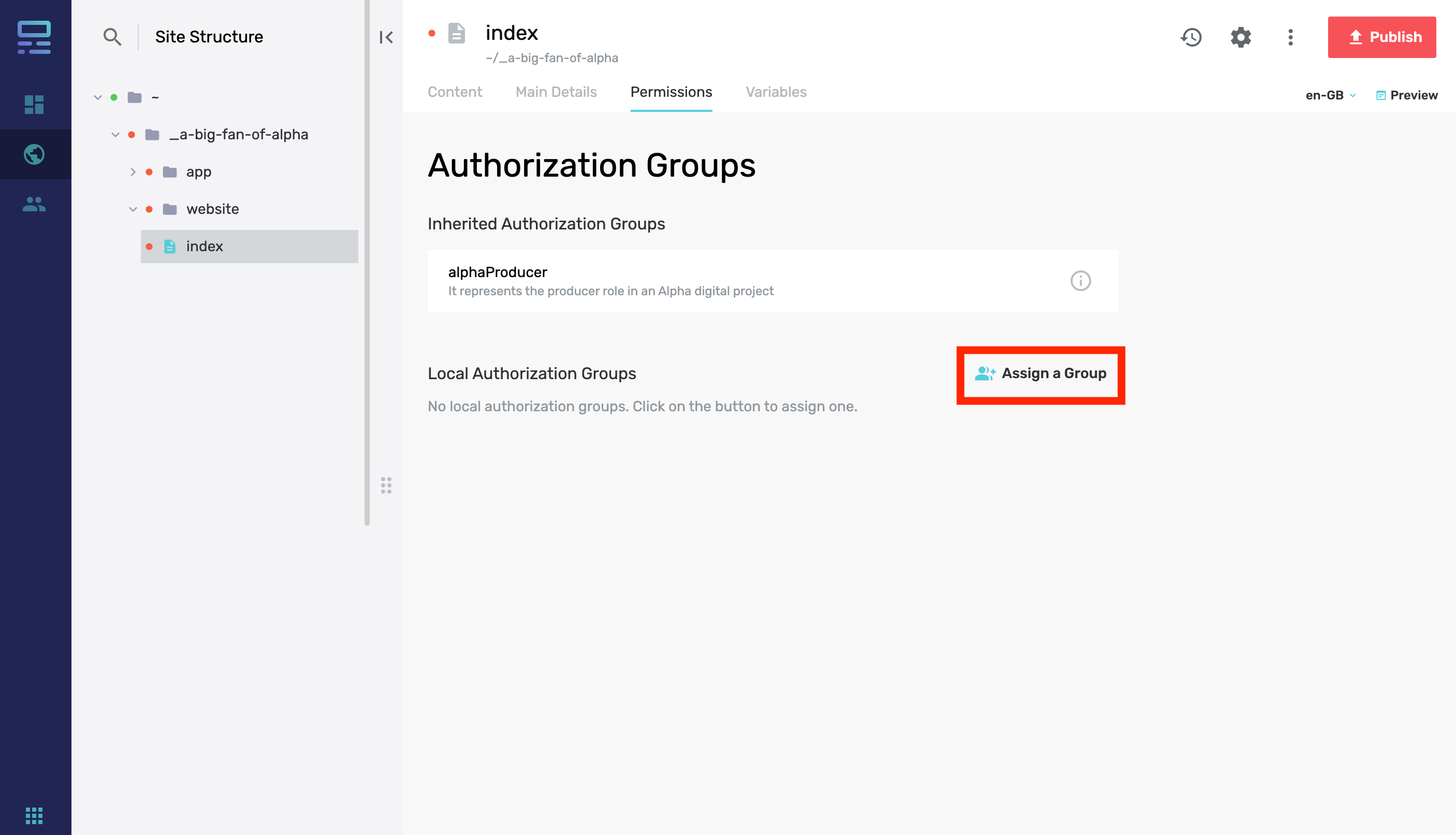Click the index page document icon in header
Screen dimensions: 1456x835
(x=456, y=33)
